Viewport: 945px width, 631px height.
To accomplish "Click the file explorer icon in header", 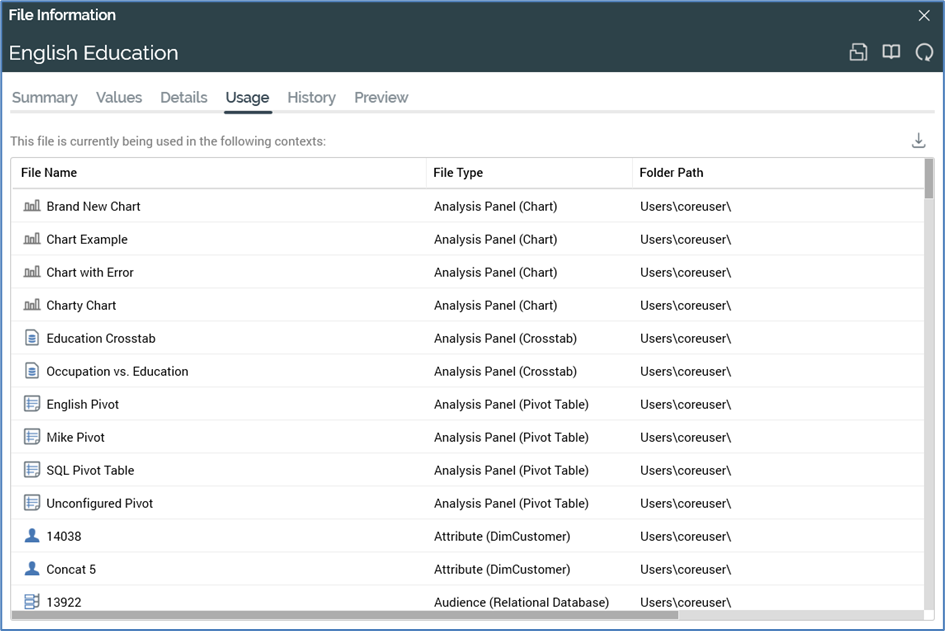I will (858, 53).
